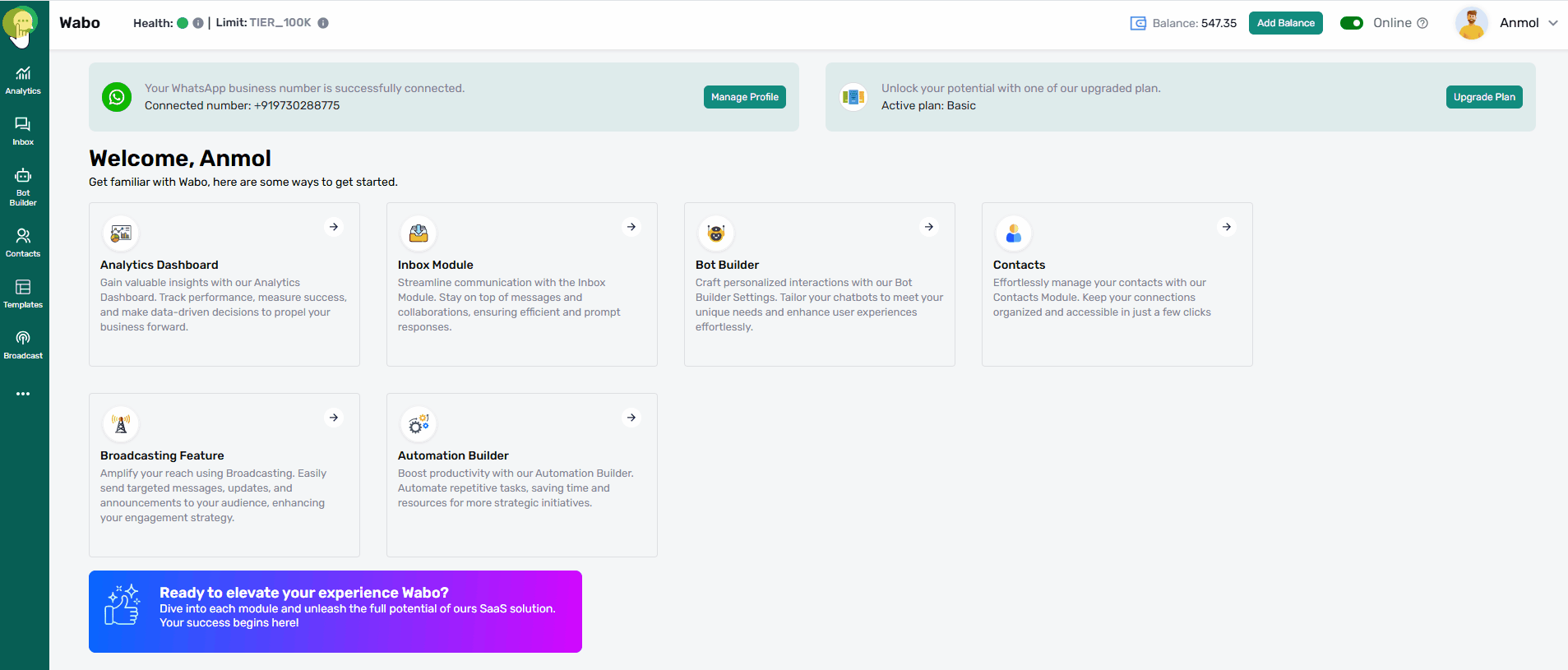Viewport: 1568px width, 670px height.
Task: Click the Ready to elevate banner
Action: coord(335,611)
